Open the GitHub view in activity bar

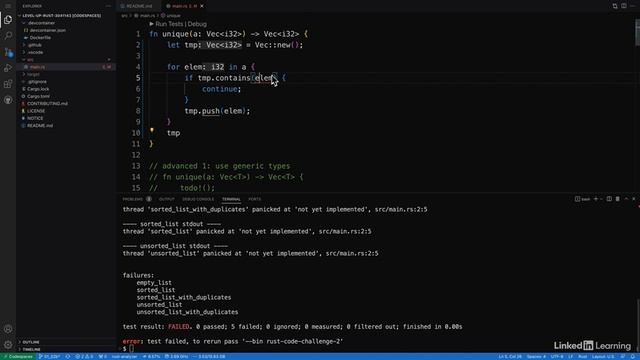[x=8, y=100]
